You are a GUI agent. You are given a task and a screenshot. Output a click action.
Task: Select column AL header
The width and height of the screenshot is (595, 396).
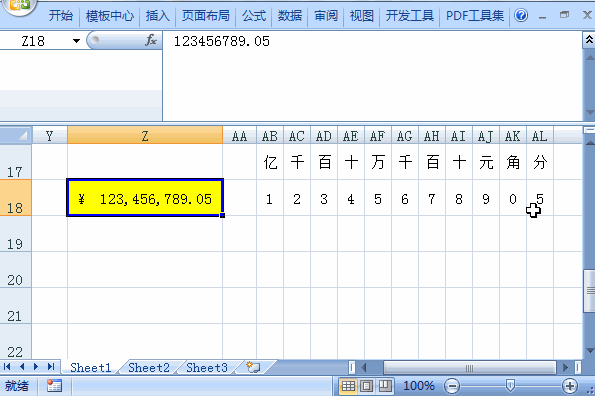[540, 135]
